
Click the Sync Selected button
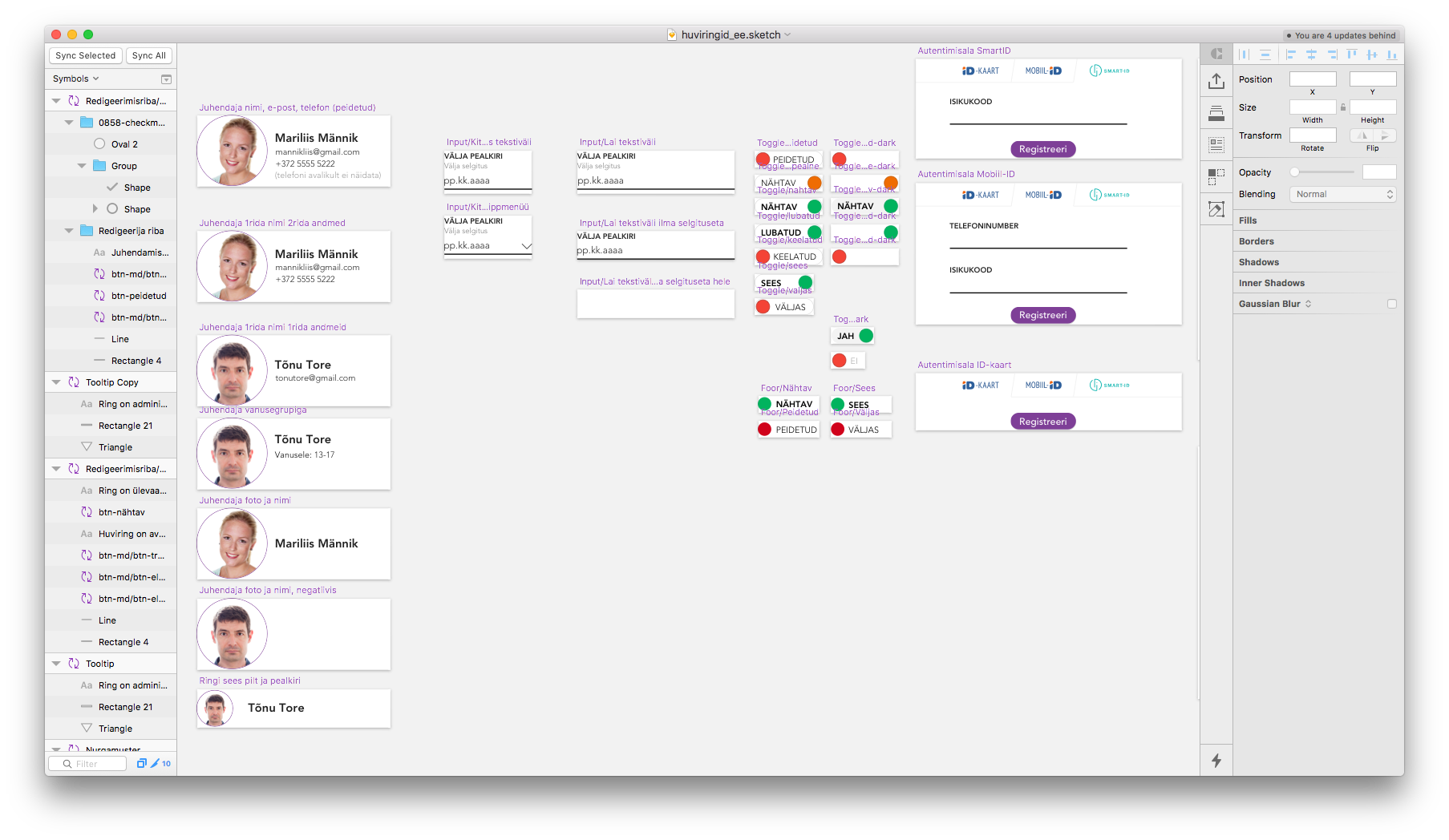pos(86,55)
